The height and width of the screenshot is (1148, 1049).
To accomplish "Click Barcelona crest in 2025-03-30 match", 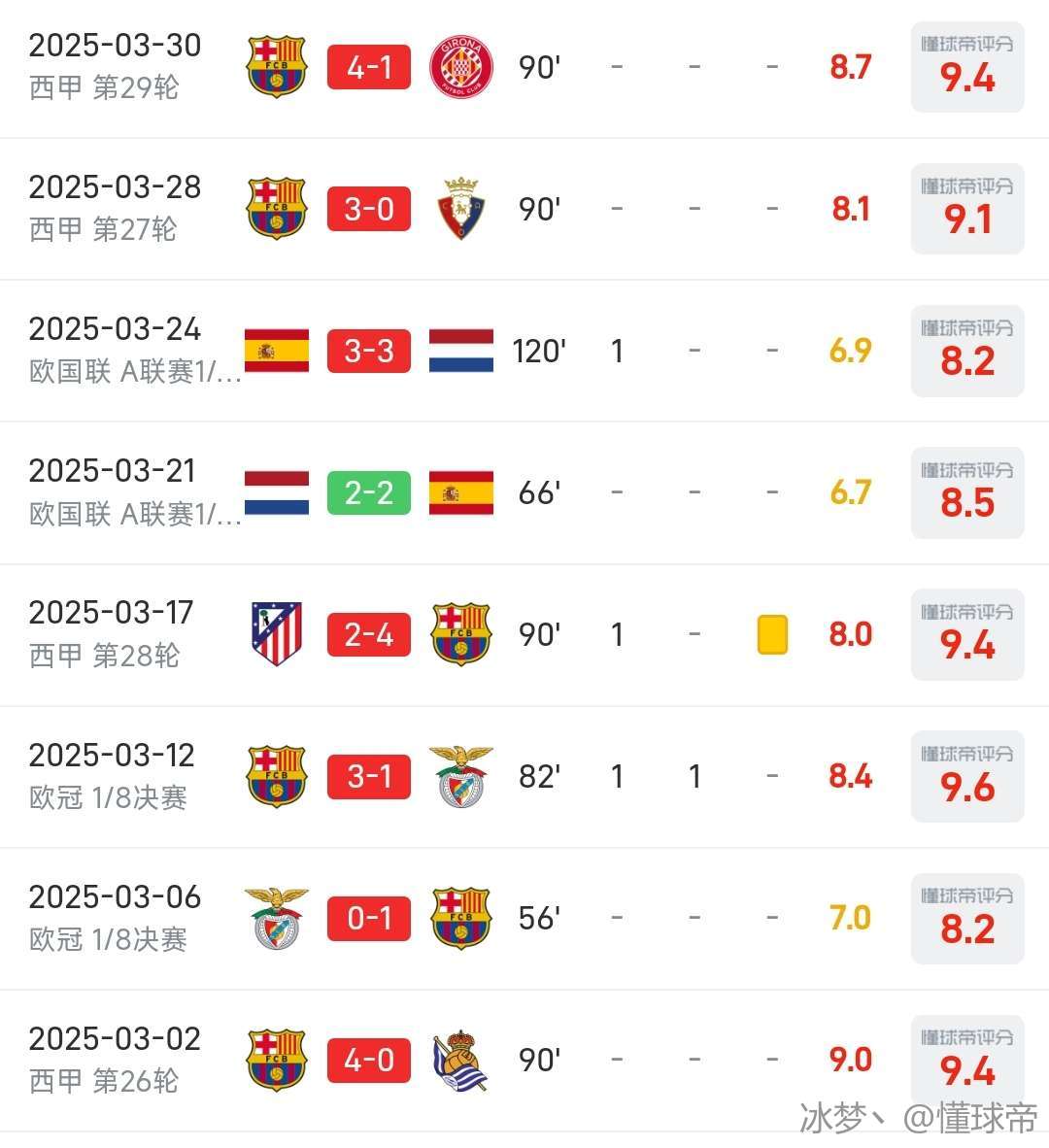I will (277, 67).
